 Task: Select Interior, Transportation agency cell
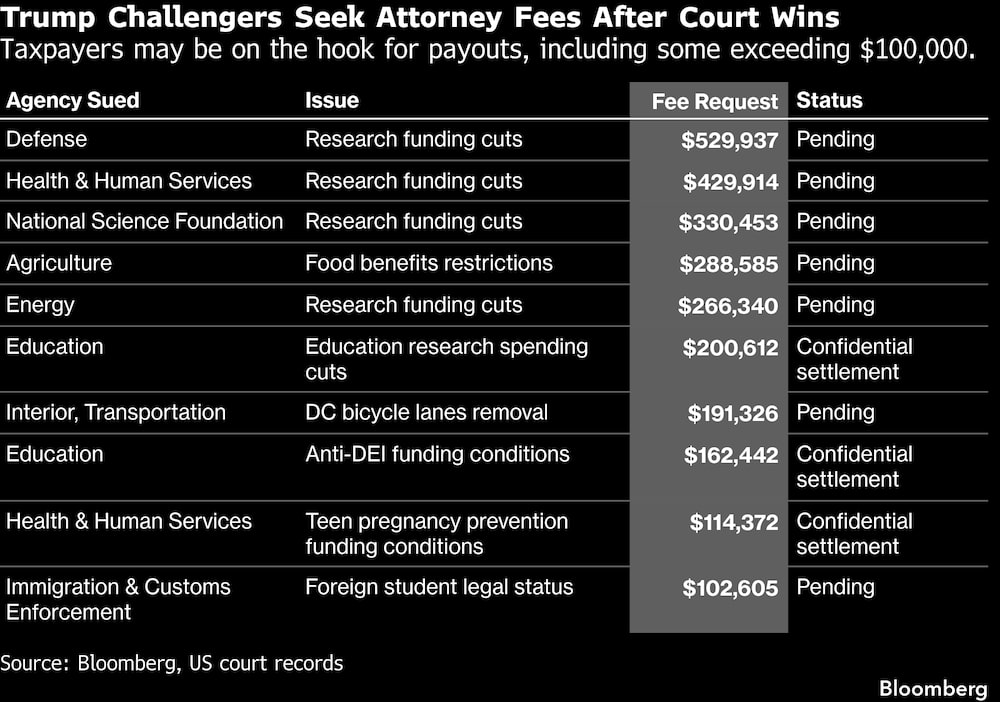pyautogui.click(x=115, y=413)
